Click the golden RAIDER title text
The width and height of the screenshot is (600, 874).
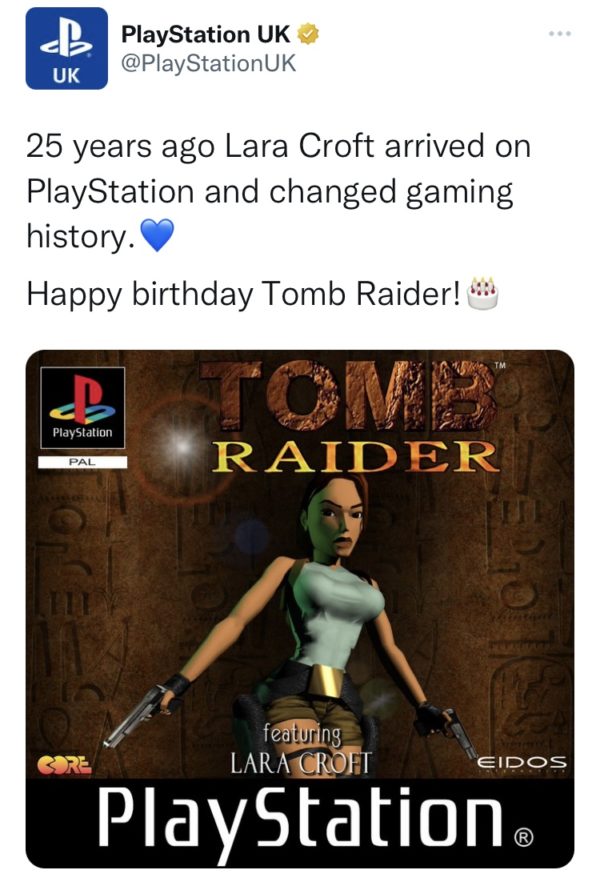click(x=356, y=456)
